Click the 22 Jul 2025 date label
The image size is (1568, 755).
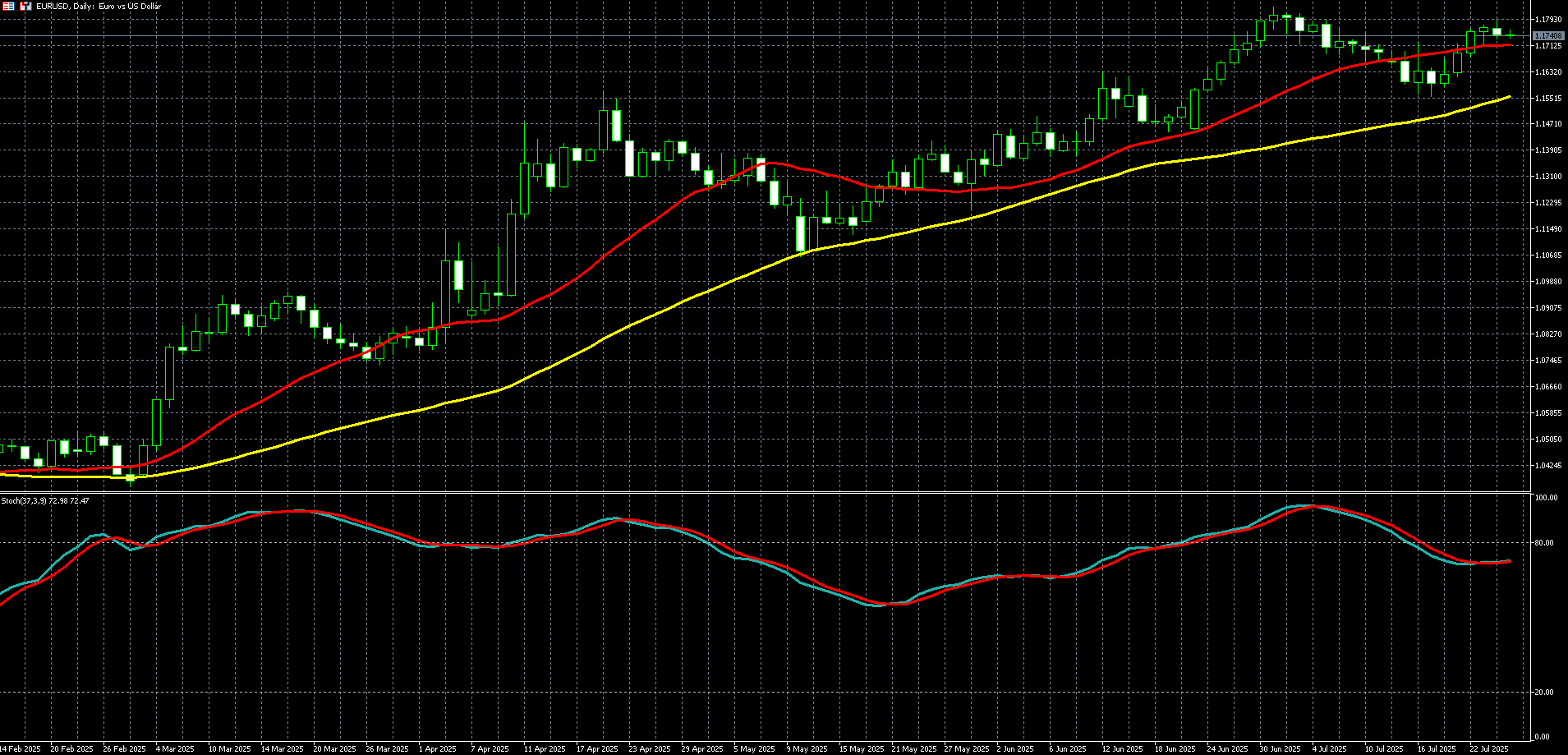[1489, 749]
